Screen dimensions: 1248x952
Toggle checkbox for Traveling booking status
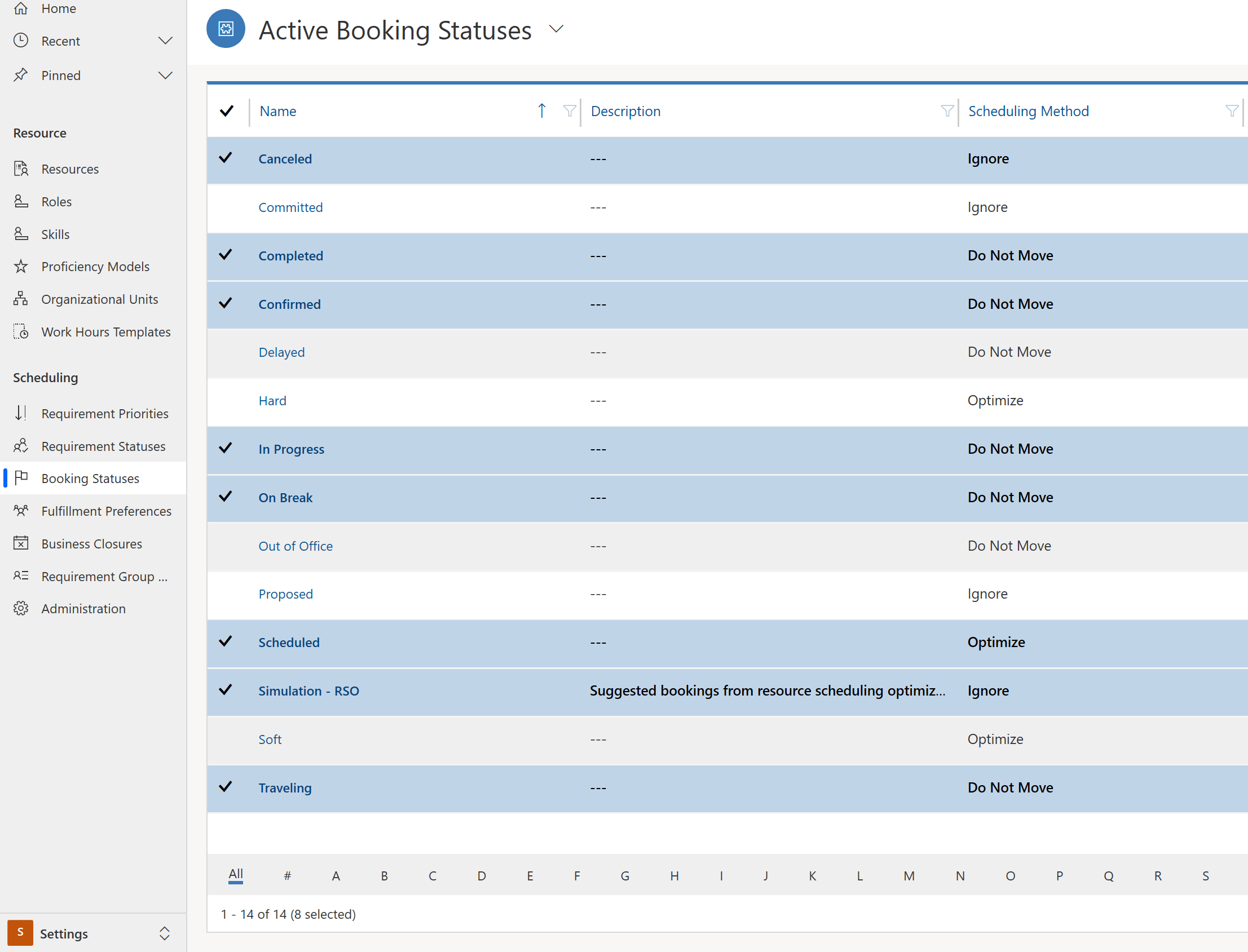tap(227, 787)
